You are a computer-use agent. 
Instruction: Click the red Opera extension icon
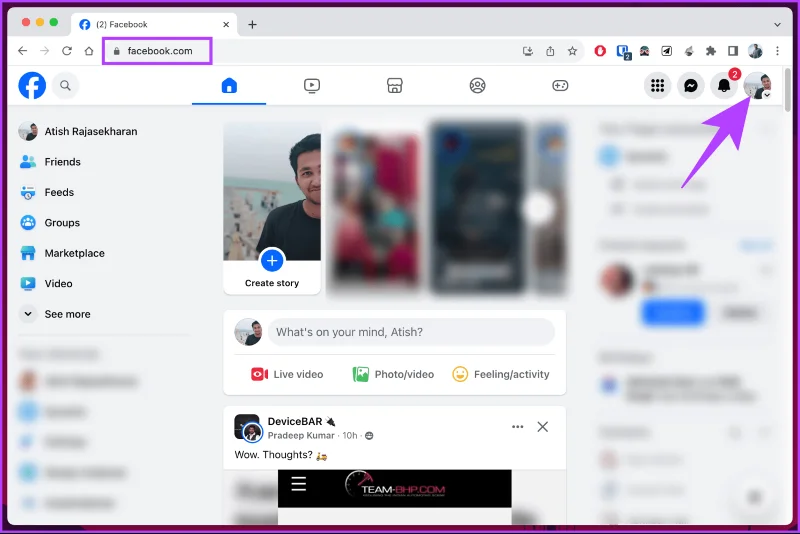pyautogui.click(x=600, y=50)
